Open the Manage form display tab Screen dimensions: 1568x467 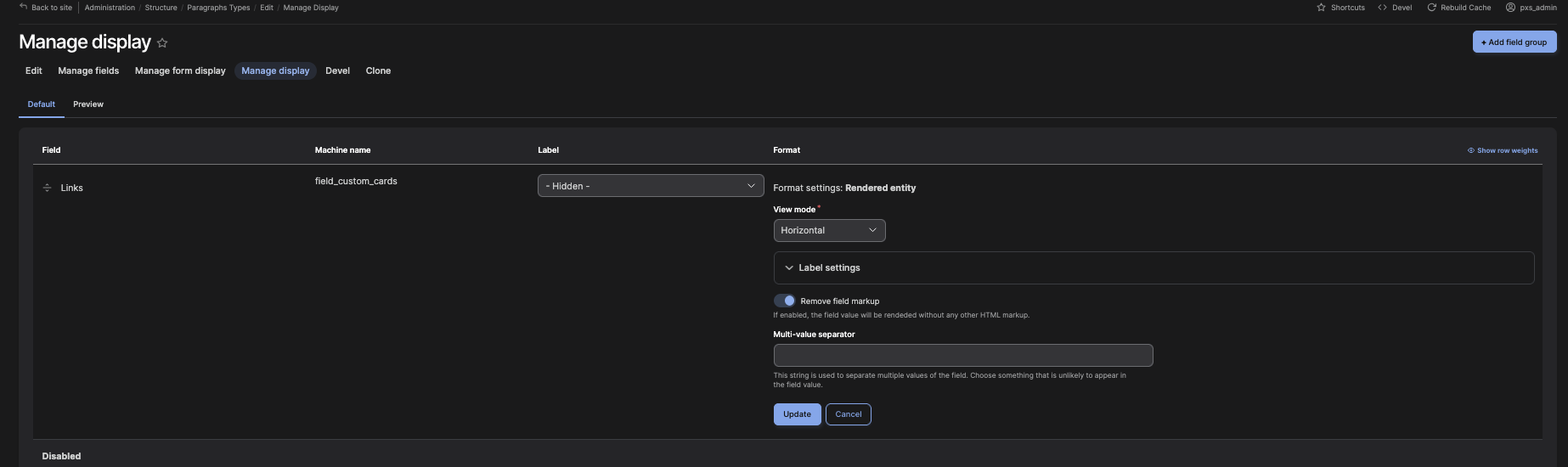pyautogui.click(x=180, y=70)
